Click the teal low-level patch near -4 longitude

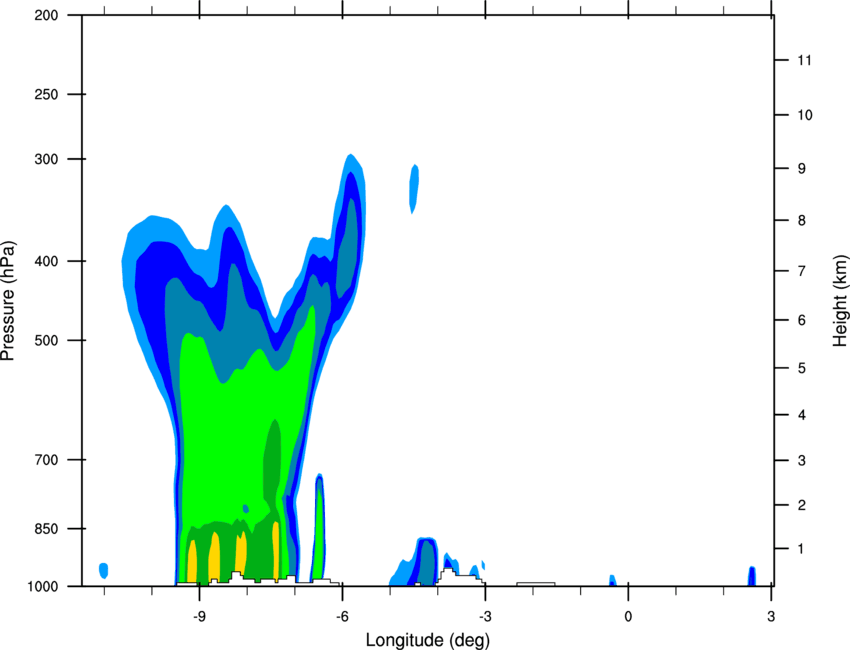[x=428, y=563]
